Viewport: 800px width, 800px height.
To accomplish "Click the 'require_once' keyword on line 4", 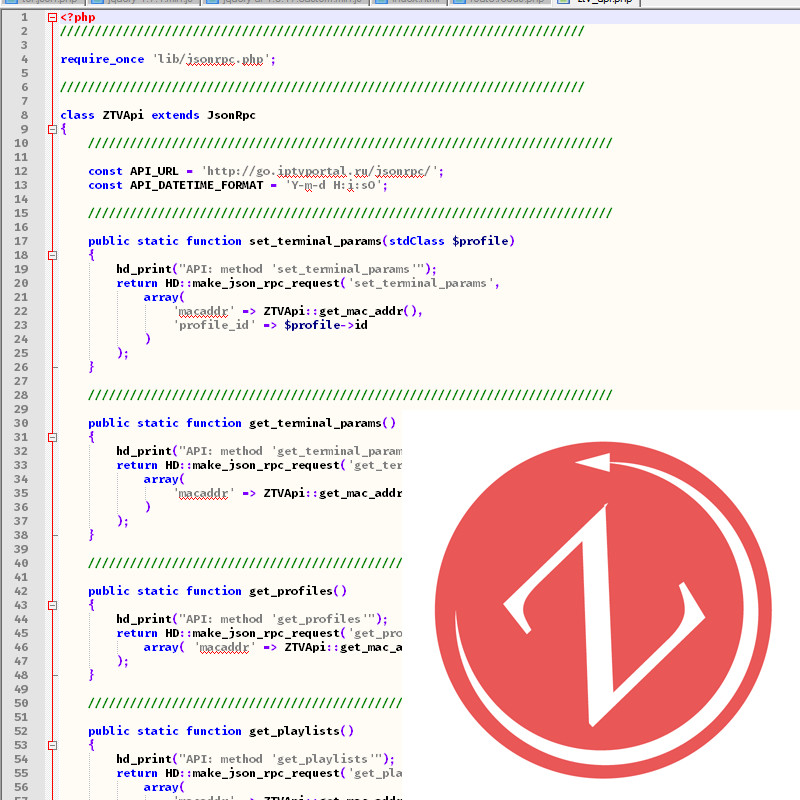I will (102, 59).
